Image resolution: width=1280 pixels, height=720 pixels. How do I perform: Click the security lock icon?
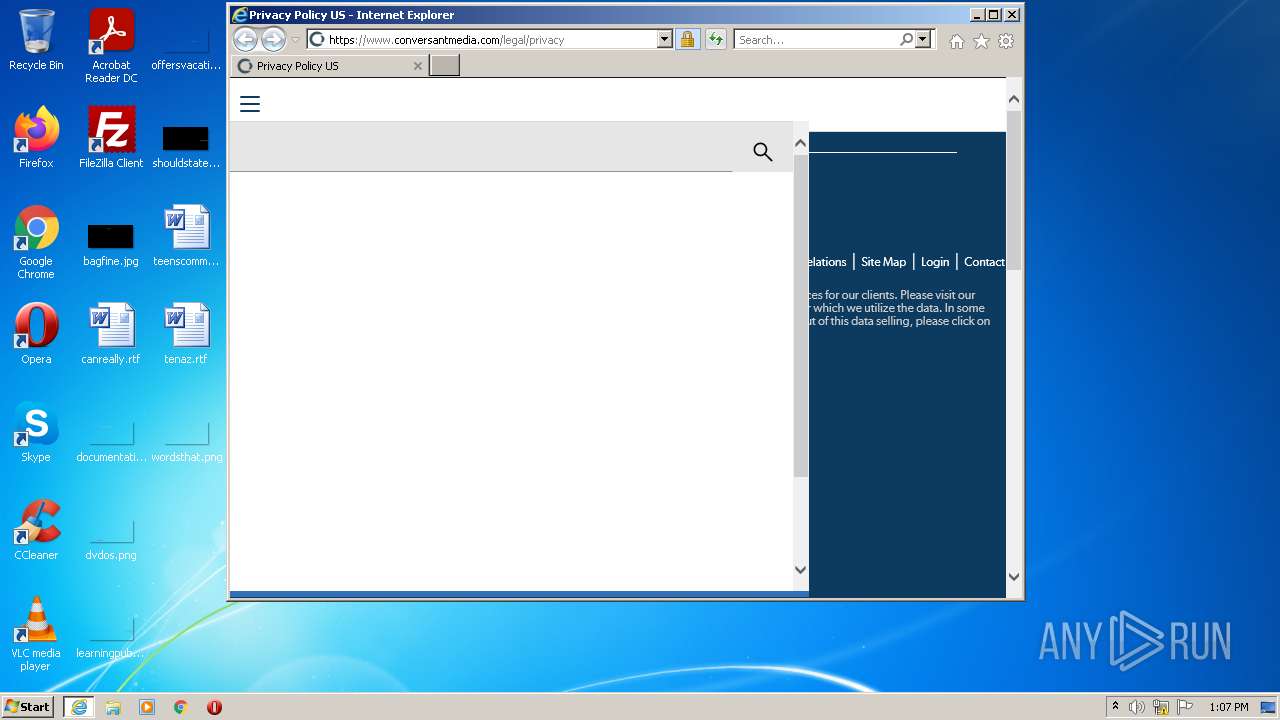(687, 39)
